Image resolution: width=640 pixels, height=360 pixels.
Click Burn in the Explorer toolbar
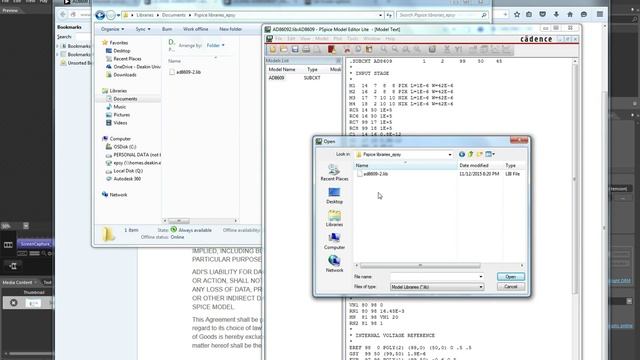point(167,29)
